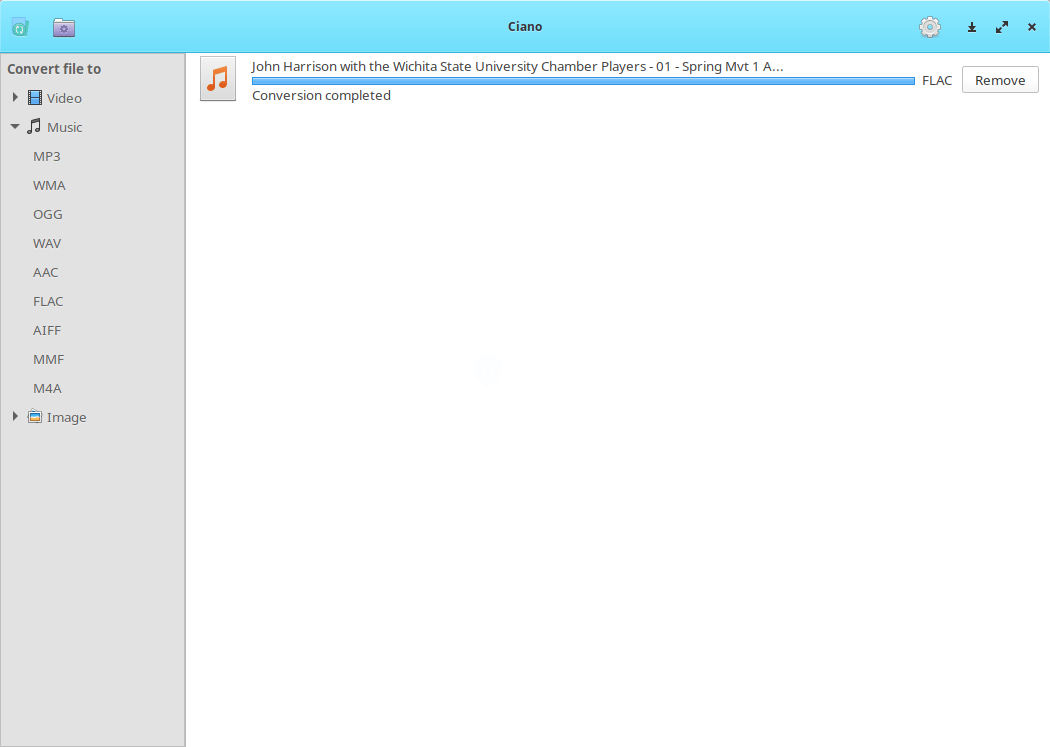Image resolution: width=1050 pixels, height=747 pixels.
Task: Choose AAC as output format
Action: [46, 272]
